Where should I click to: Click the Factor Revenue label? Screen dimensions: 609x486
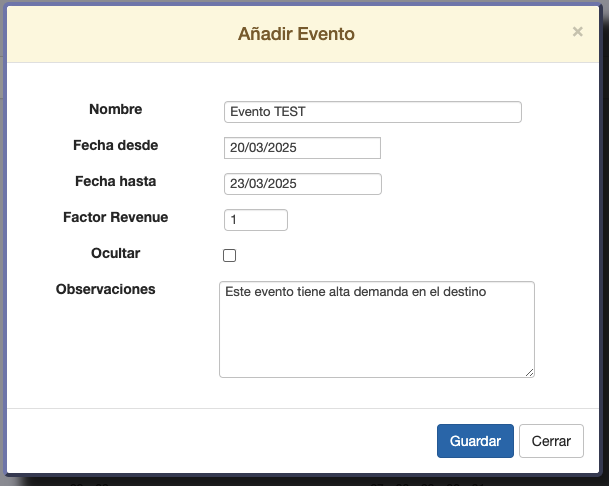pyautogui.click(x=115, y=217)
